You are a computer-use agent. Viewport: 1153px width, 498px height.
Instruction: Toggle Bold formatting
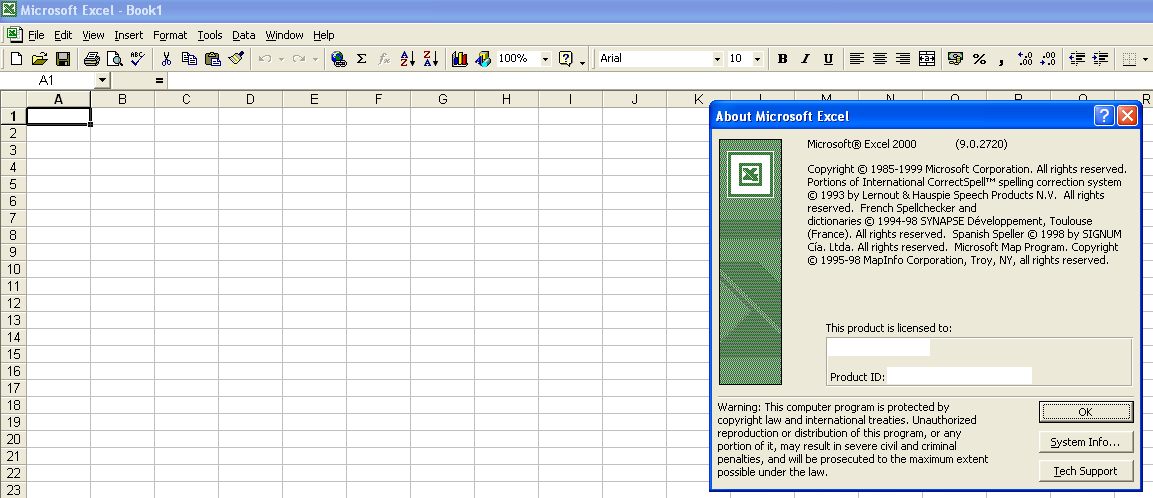[x=782, y=59]
